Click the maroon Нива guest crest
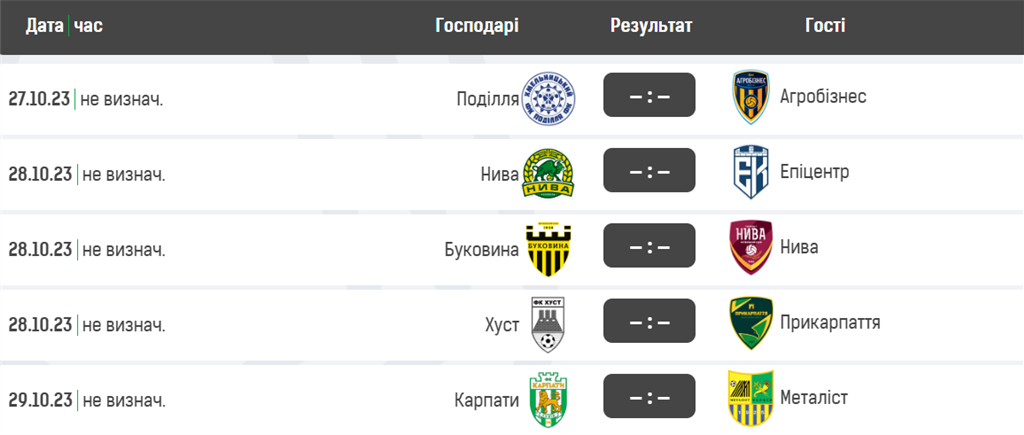 [750, 247]
